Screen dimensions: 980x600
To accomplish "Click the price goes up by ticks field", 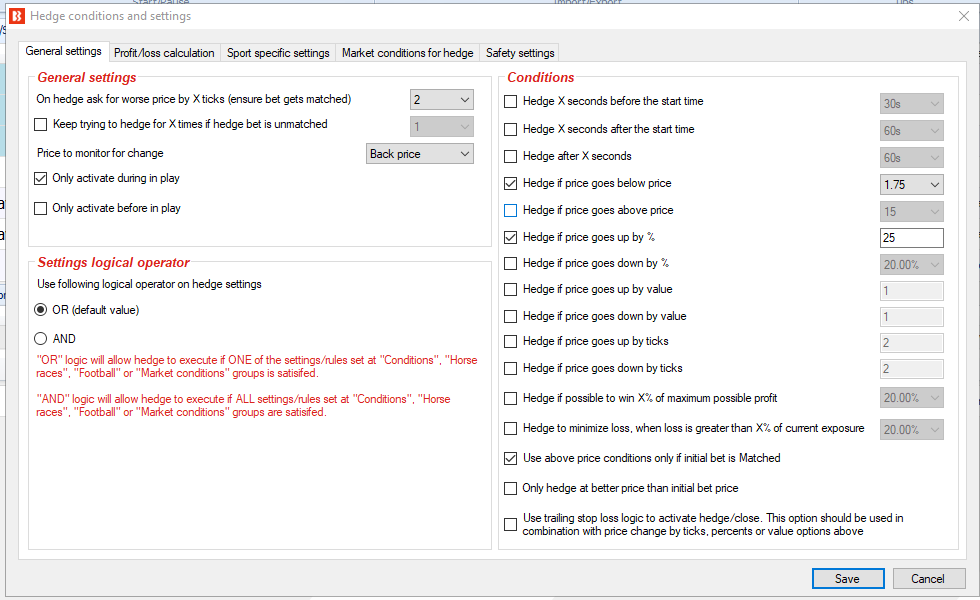I will click(911, 342).
